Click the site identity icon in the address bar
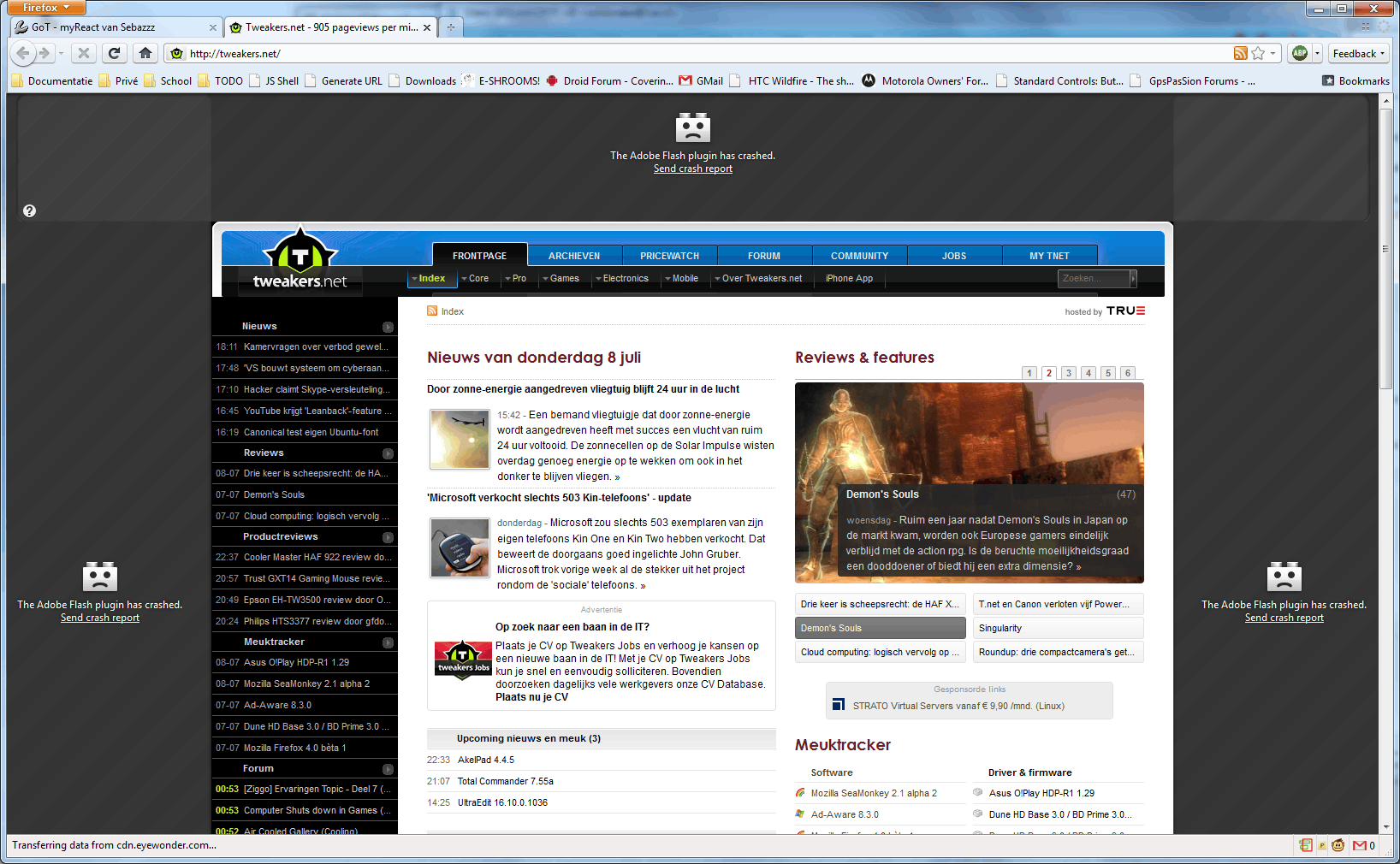The image size is (1400, 864). tap(176, 53)
